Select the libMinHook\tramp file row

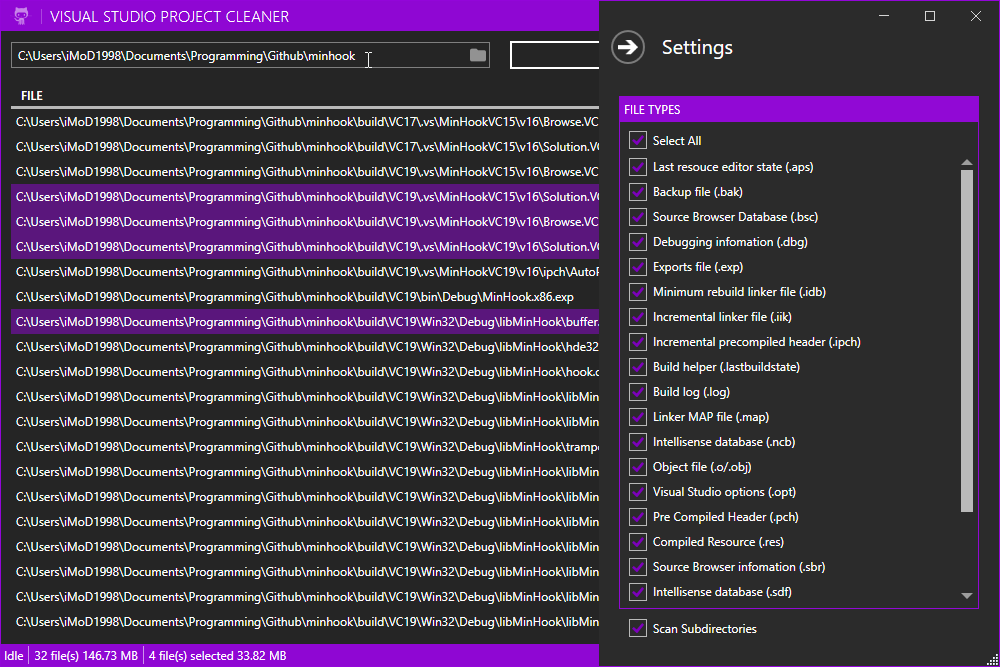coord(305,446)
